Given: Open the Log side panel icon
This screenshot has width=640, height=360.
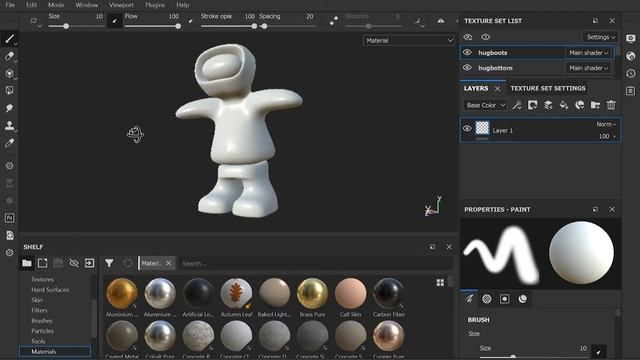Looking at the screenshot, I should pos(631,91).
